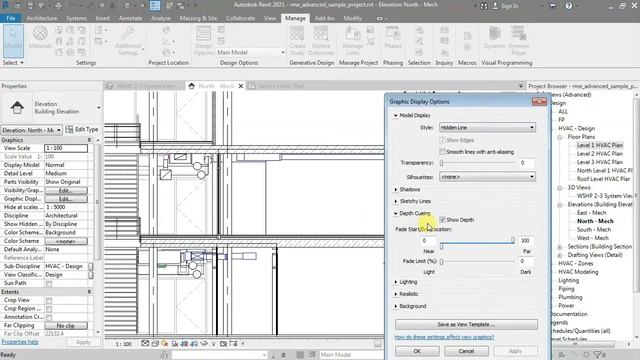Click the home icon on North - Mech tab
Screen dimensions: 640x360
coord(191,86)
